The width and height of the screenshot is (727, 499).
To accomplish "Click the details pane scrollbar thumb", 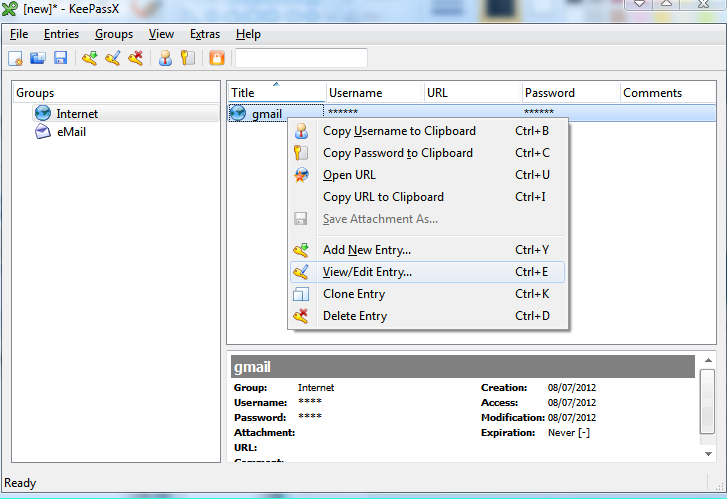I will 708,402.
